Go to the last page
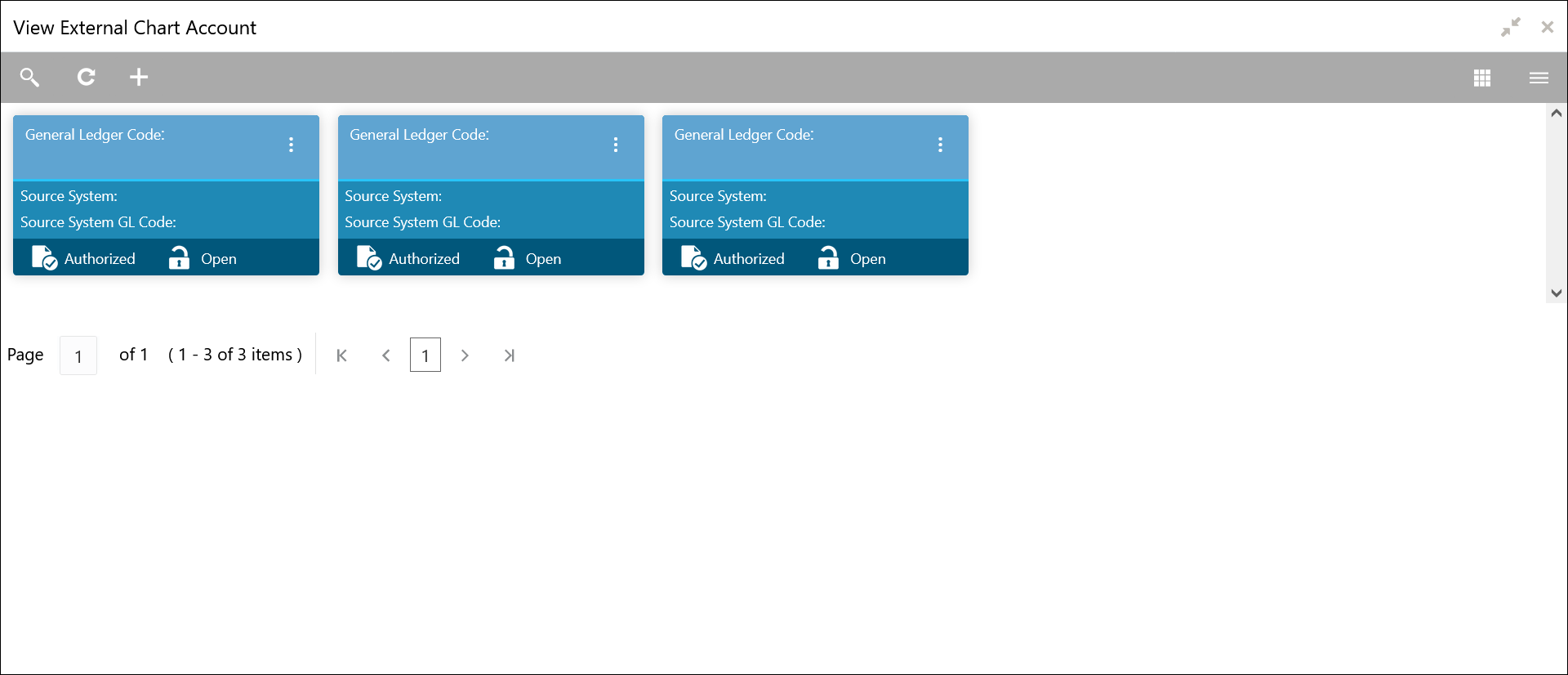The image size is (1568, 675). coord(509,355)
